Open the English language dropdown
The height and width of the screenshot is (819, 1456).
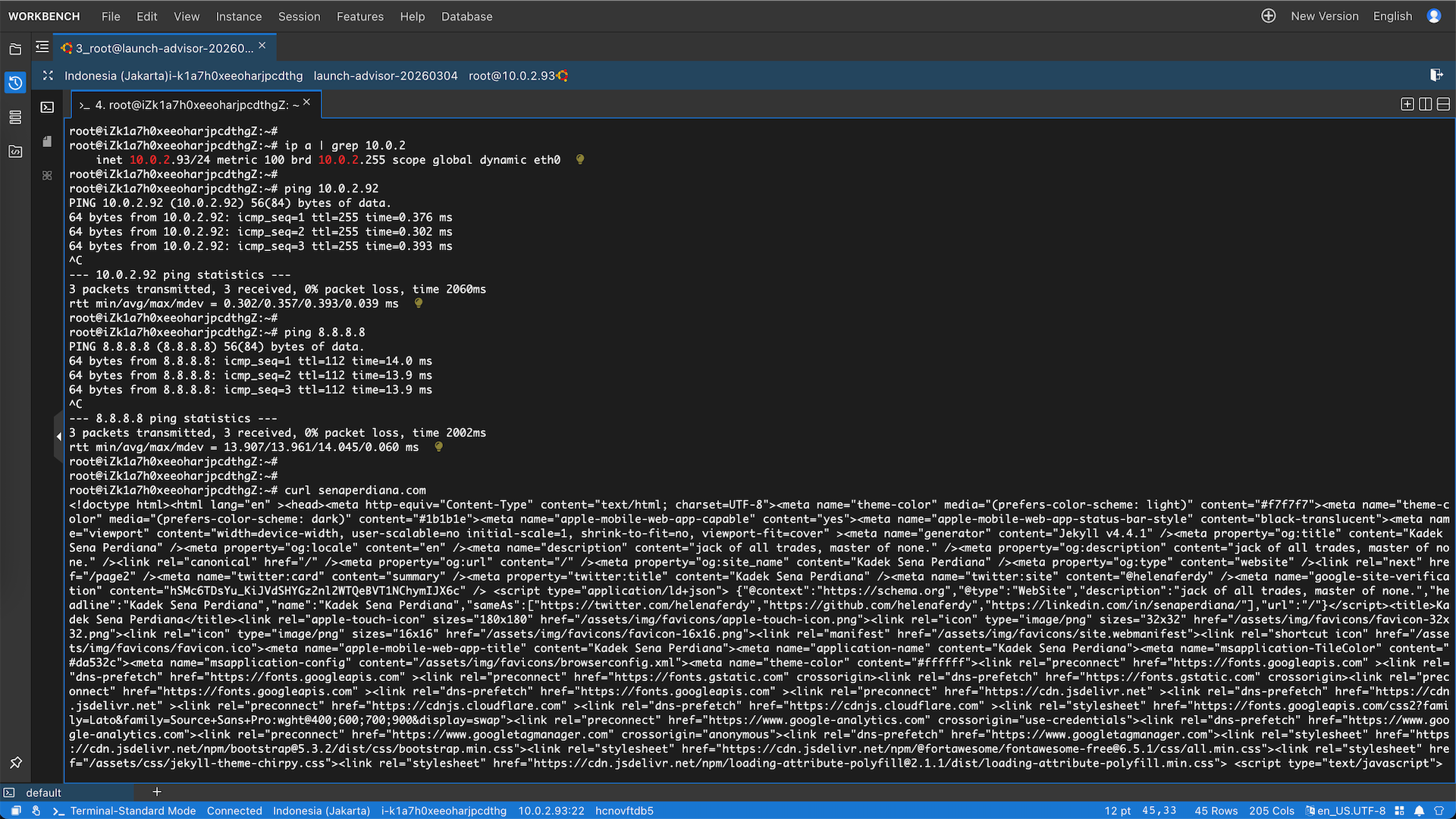tap(1392, 16)
